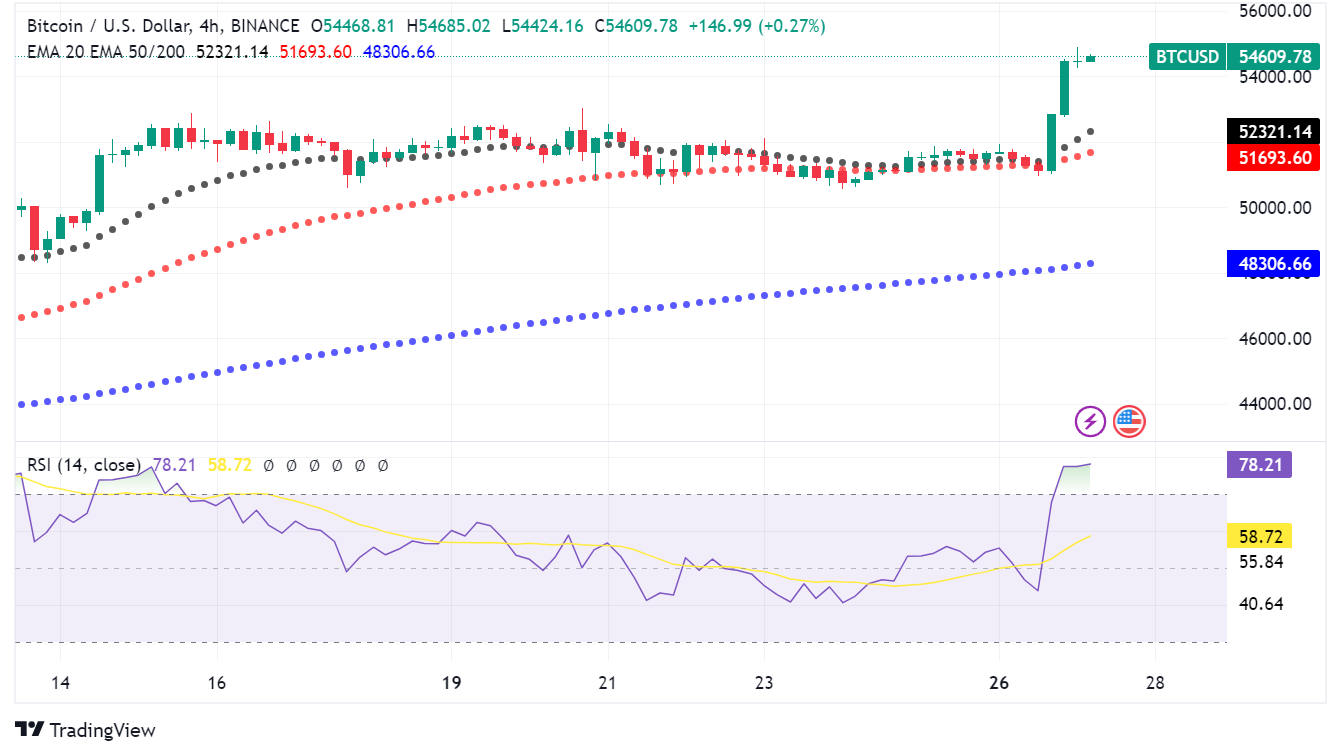Select the black 52321.14 EMA 20 label
Viewport: 1341px width, 756px height.
click(1274, 131)
